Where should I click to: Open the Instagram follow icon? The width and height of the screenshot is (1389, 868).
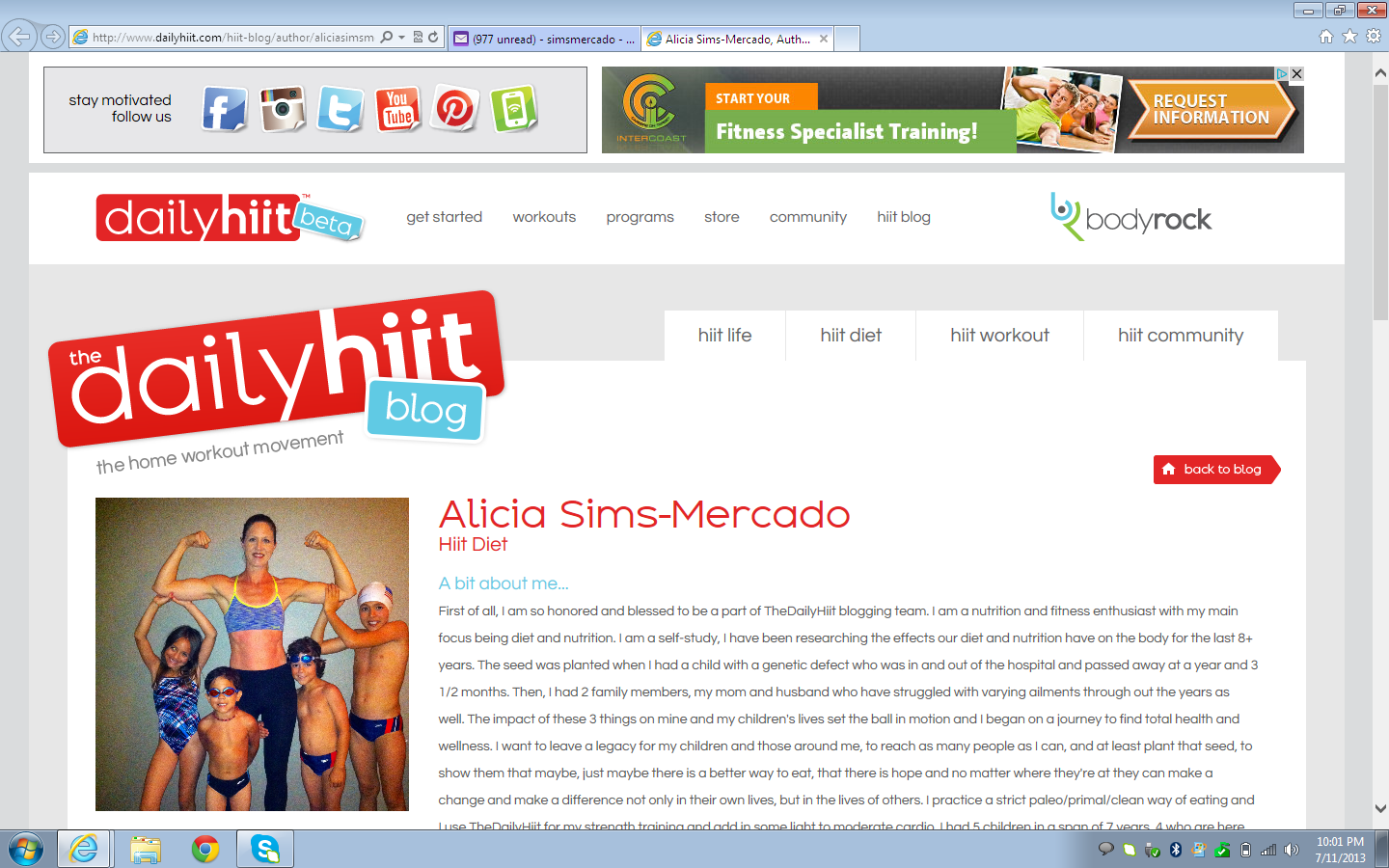pos(283,109)
